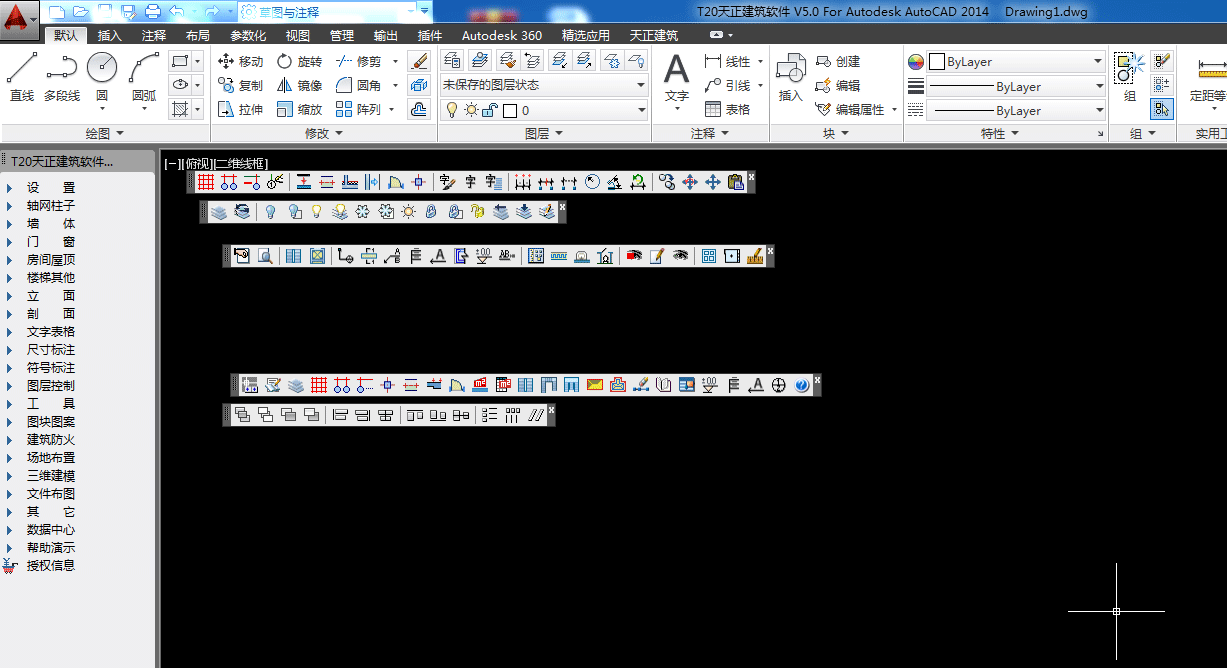Click the 授权信息 entry in the sidebar
This screenshot has width=1227, height=668.
point(50,566)
